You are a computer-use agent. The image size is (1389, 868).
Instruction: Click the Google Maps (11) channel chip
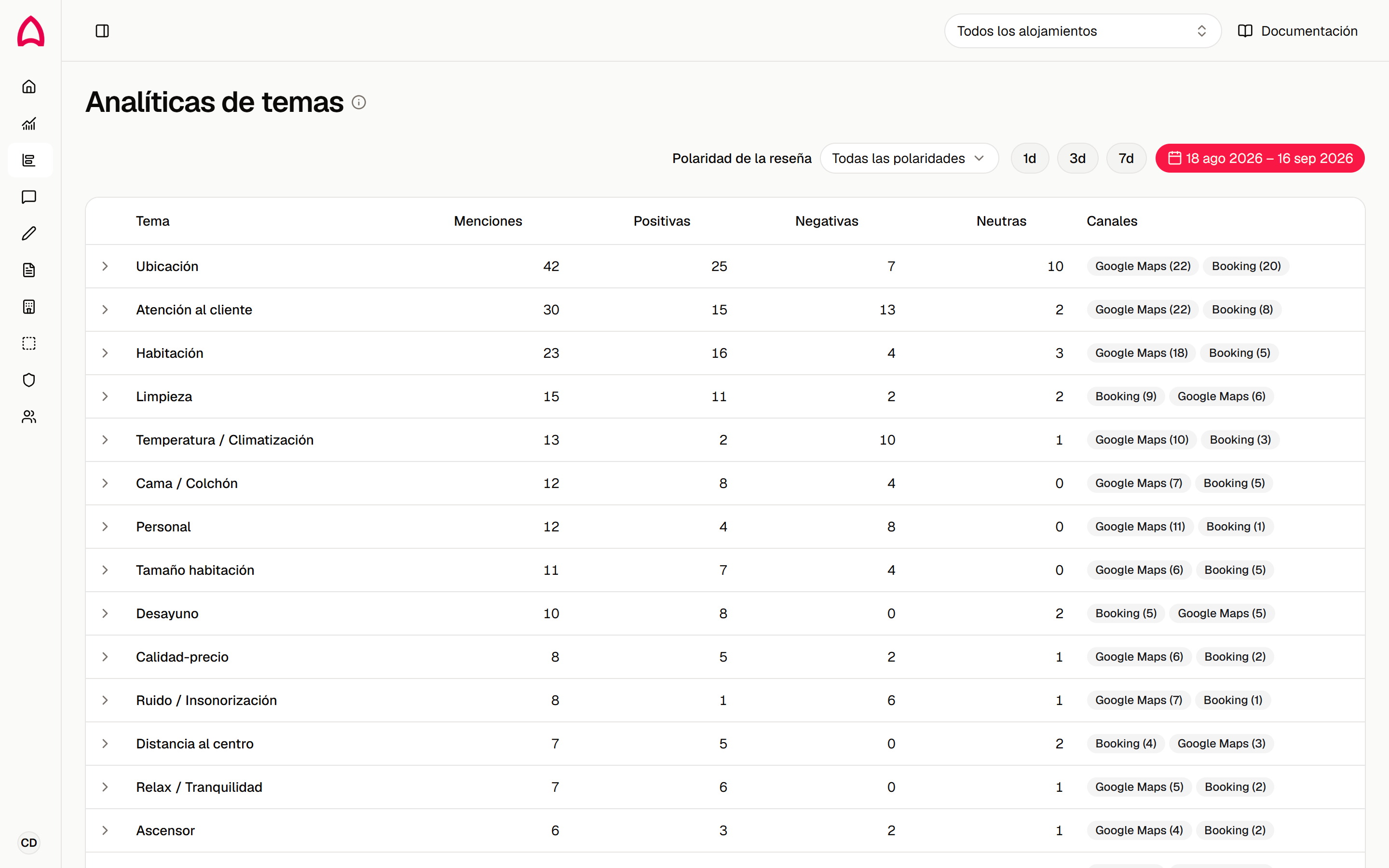click(1140, 527)
